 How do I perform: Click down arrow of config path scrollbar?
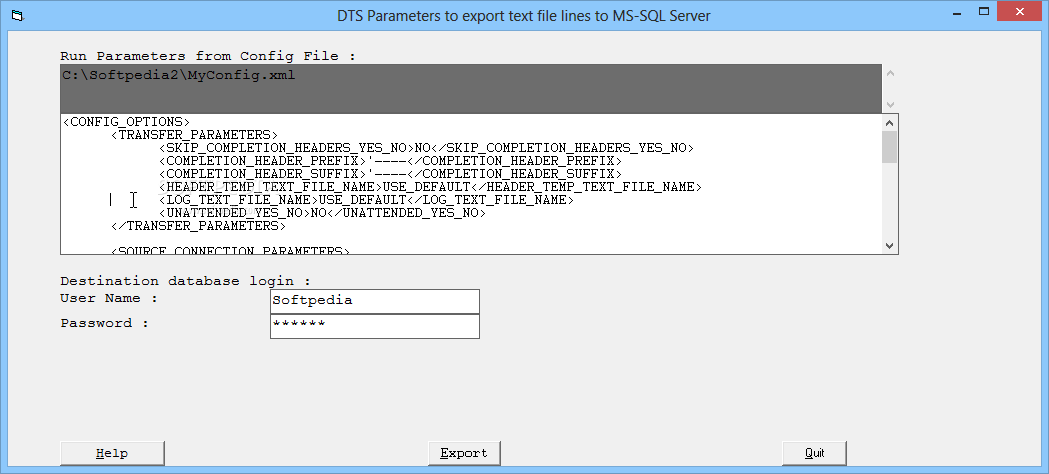tap(890, 104)
